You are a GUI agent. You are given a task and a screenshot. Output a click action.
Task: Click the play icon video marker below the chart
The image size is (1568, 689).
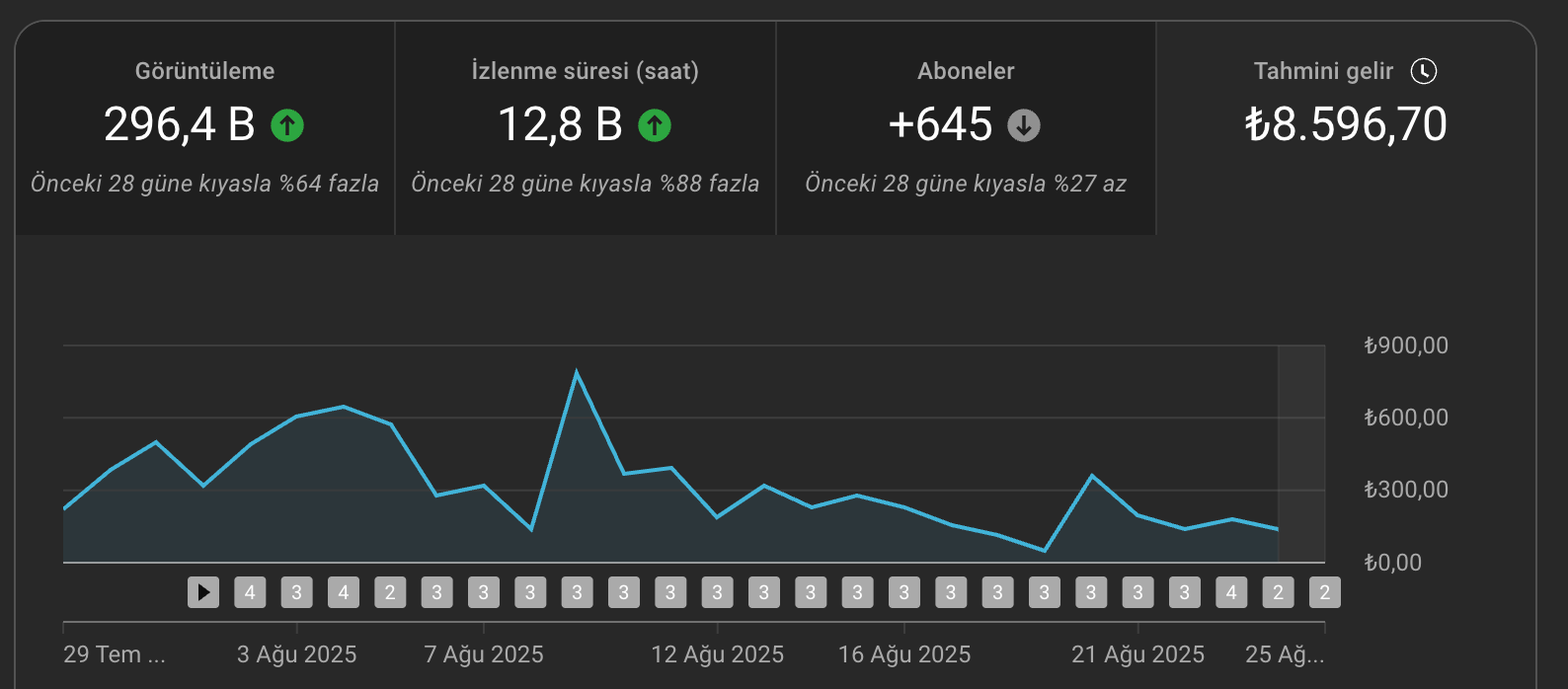[203, 592]
